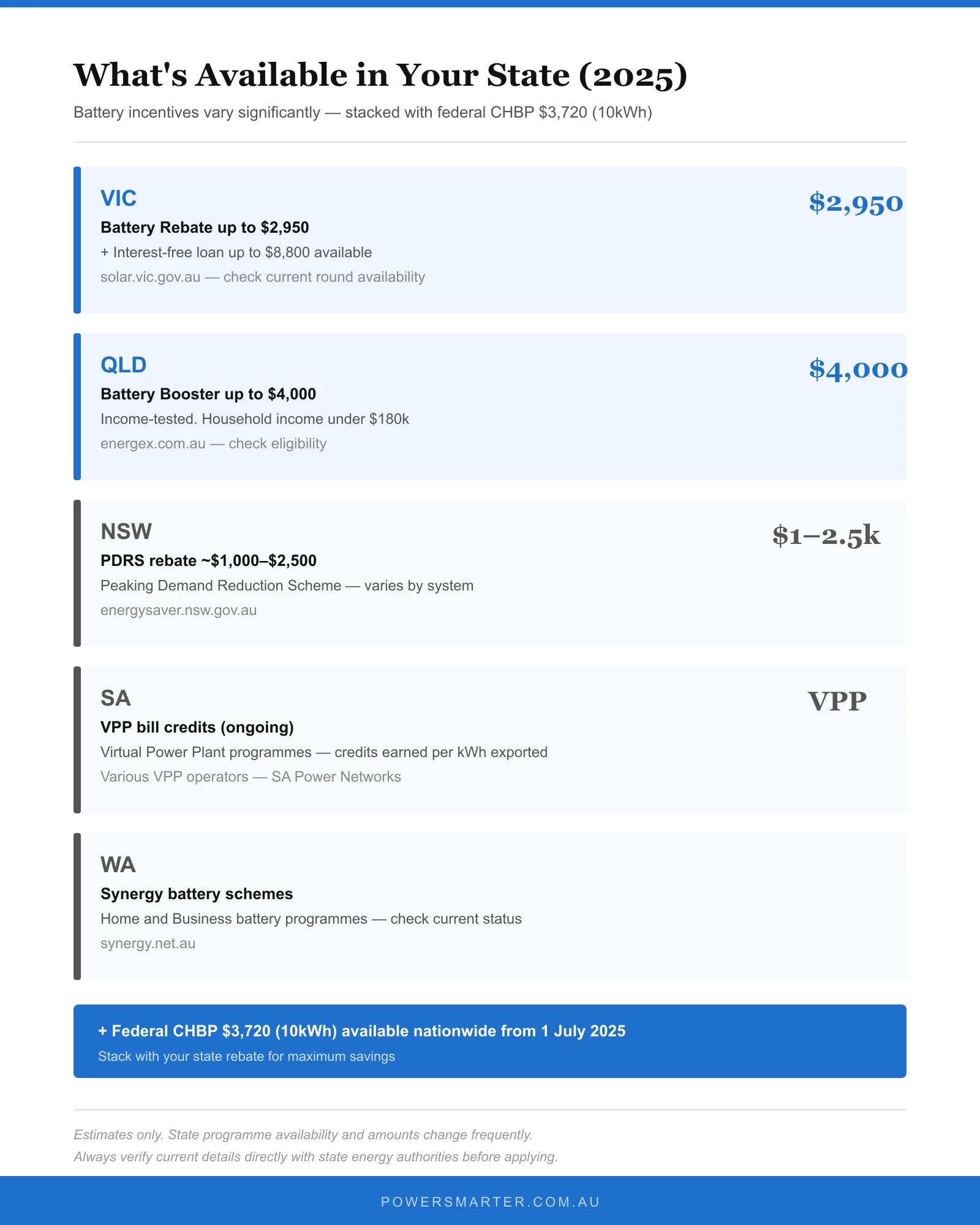Select the WA state heading
Image resolution: width=980 pixels, height=1225 pixels.
(x=118, y=865)
